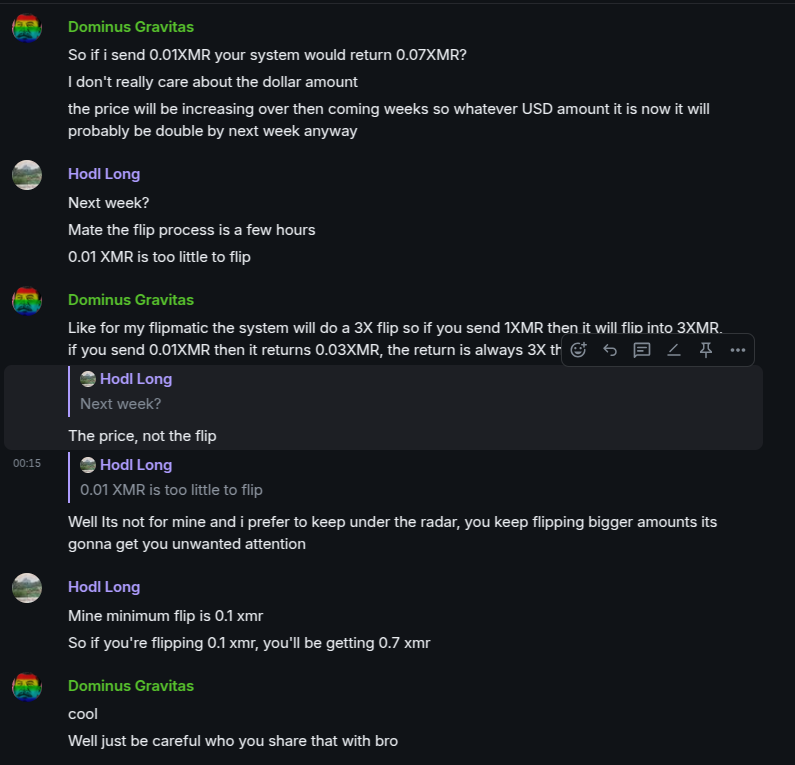The width and height of the screenshot is (795, 765).
Task: Click Hodl Long username above "Next week?" message
Action: pos(104,174)
